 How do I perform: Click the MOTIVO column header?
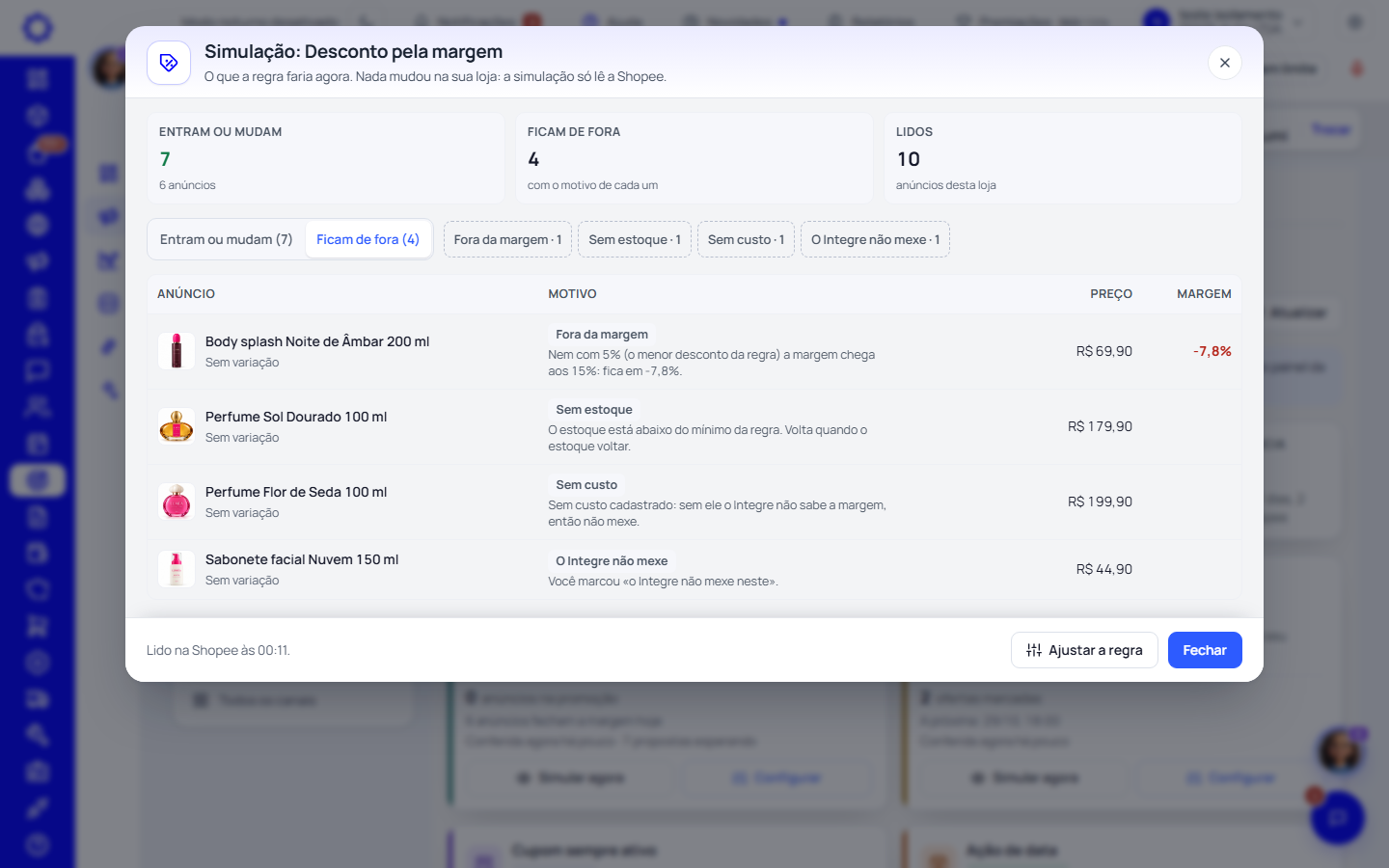(x=572, y=293)
